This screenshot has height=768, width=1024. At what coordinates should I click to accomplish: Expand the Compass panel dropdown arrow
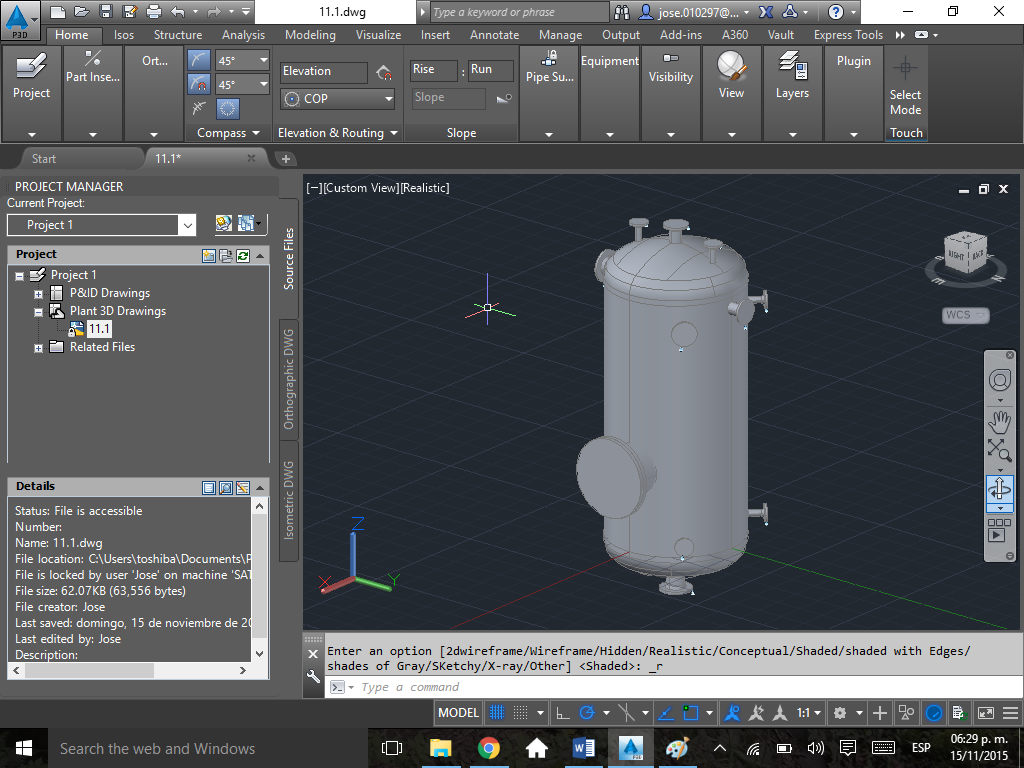point(256,133)
